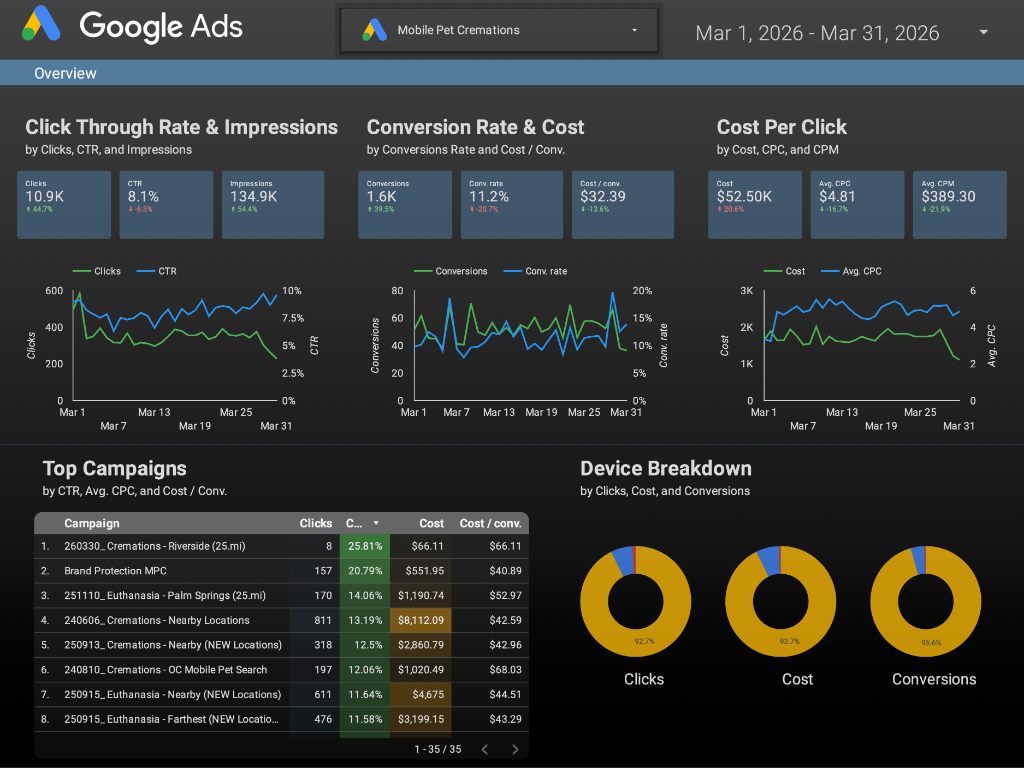The height and width of the screenshot is (768, 1024).
Task: Sort table by Cost / conv. column header
Action: (x=490, y=523)
